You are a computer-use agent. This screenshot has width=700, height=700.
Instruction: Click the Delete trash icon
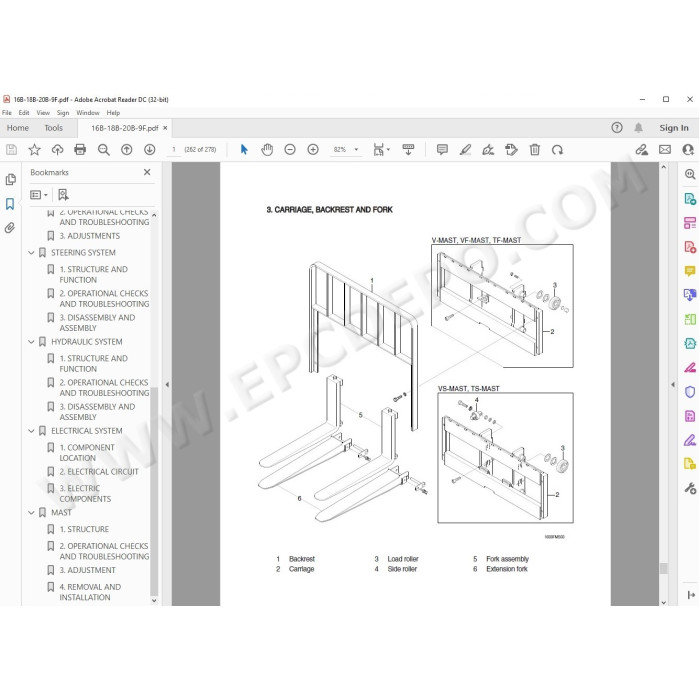click(x=534, y=150)
